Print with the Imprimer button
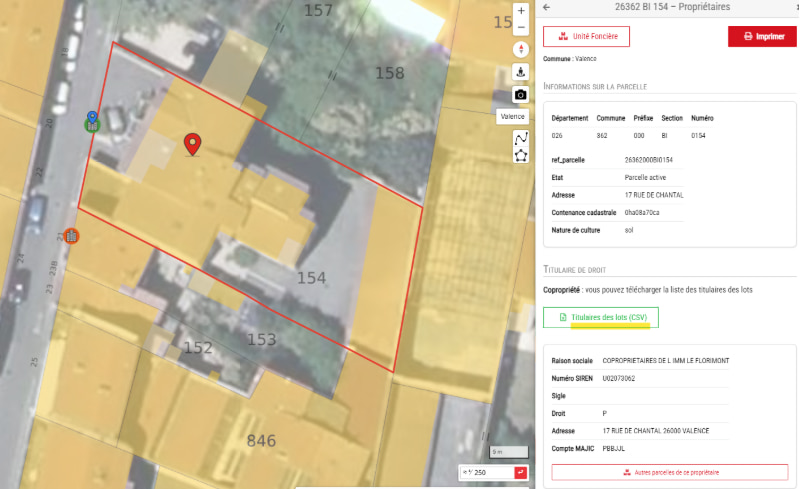The height and width of the screenshot is (489, 801). click(x=762, y=36)
